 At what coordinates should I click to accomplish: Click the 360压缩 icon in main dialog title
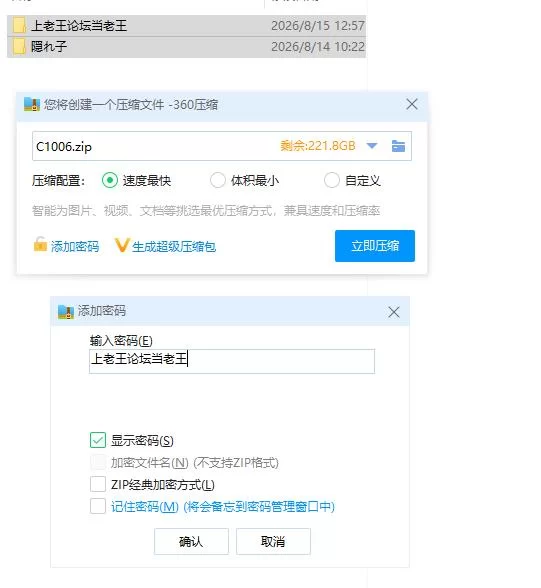click(31, 104)
